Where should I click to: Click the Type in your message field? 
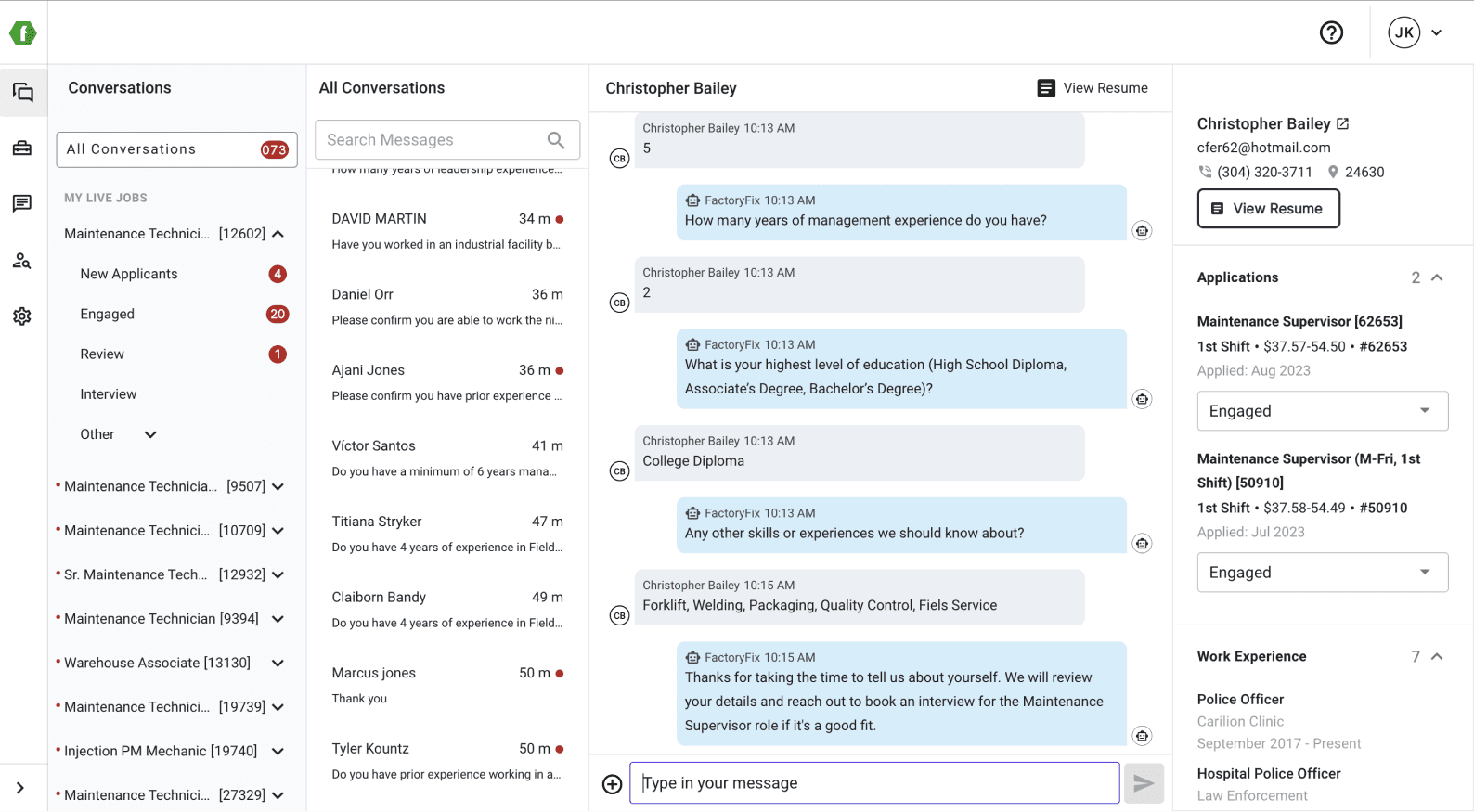[874, 783]
